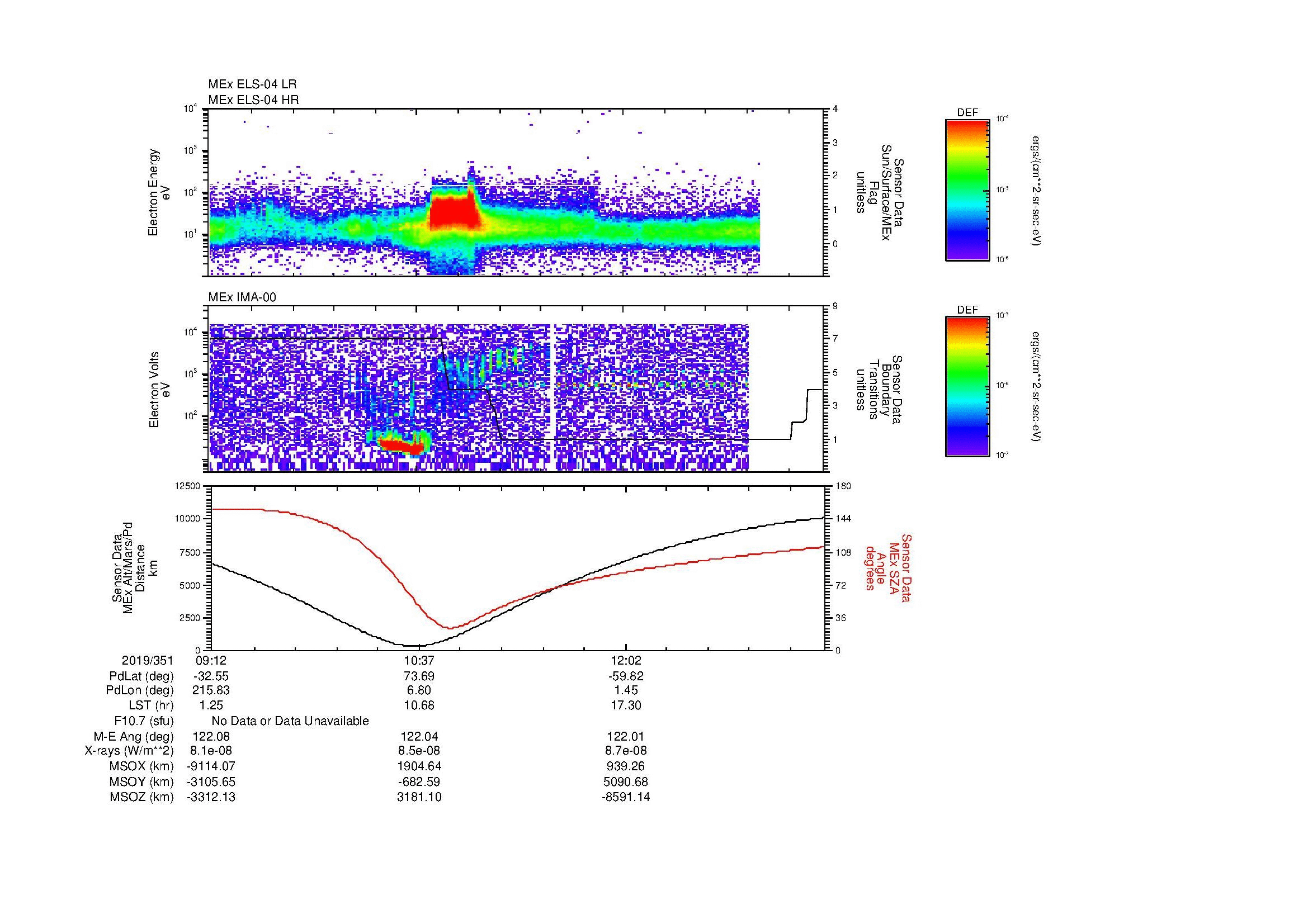The height and width of the screenshot is (924, 1308).
Task: Click the X-rays value 8.1e-08
Action: point(211,751)
